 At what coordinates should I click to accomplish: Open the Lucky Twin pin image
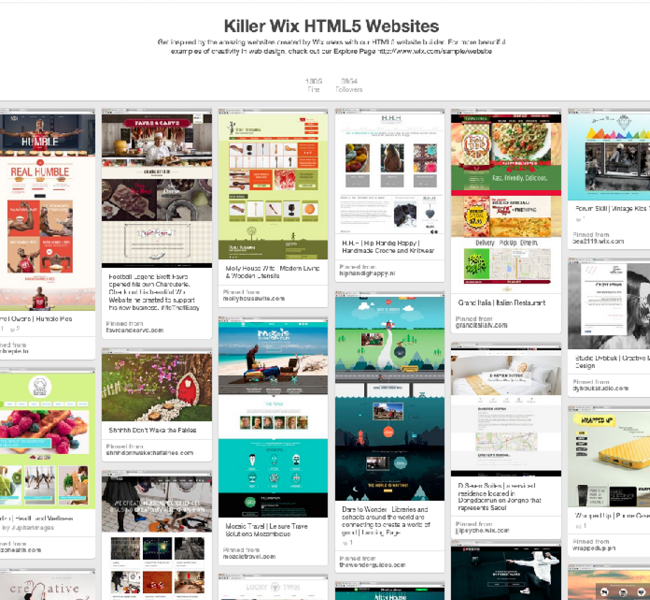tap(273, 589)
